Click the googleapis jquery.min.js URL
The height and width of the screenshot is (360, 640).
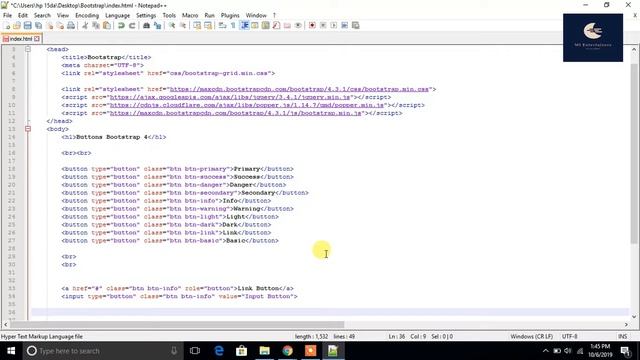[230, 97]
